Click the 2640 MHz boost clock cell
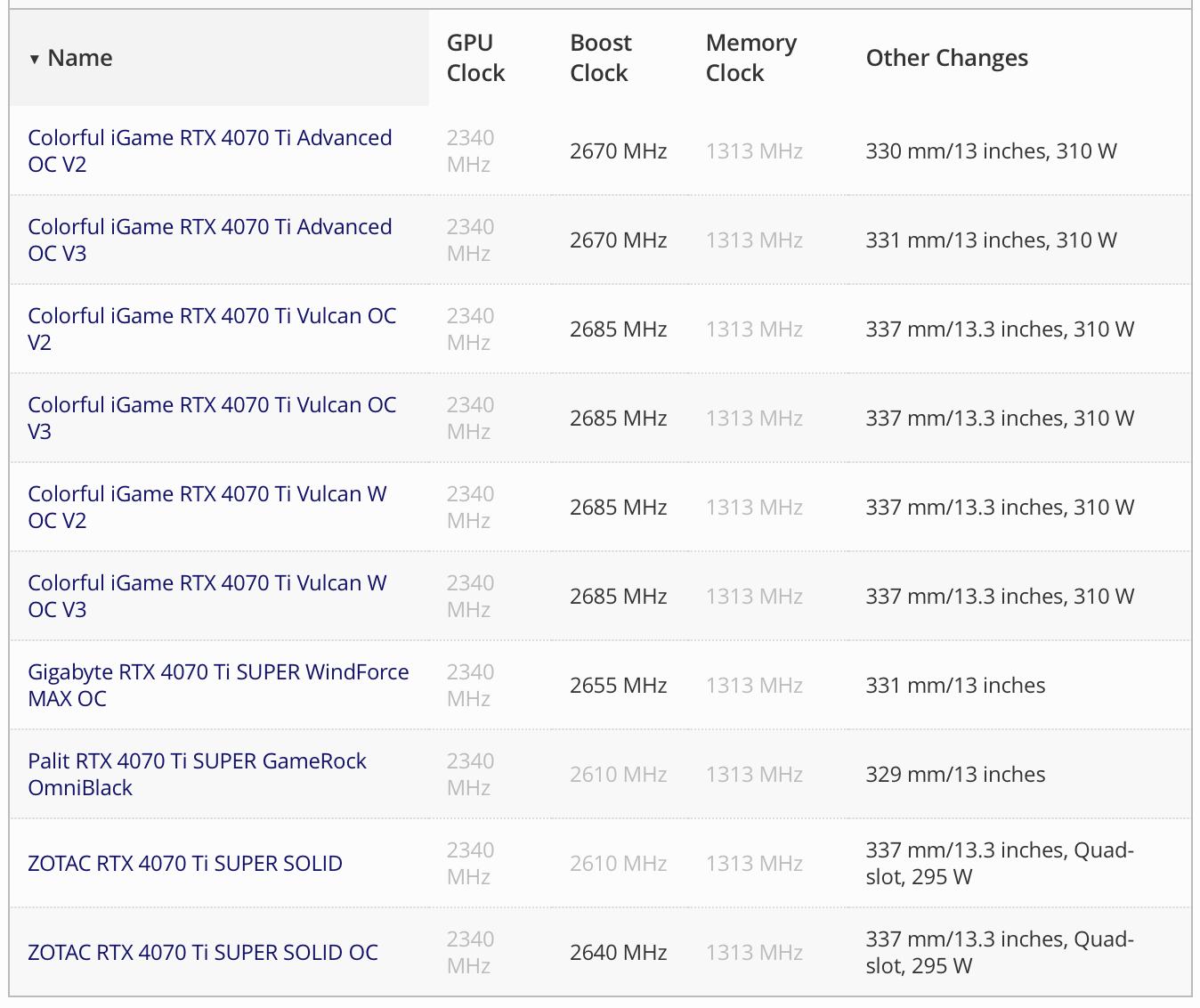 click(618, 953)
